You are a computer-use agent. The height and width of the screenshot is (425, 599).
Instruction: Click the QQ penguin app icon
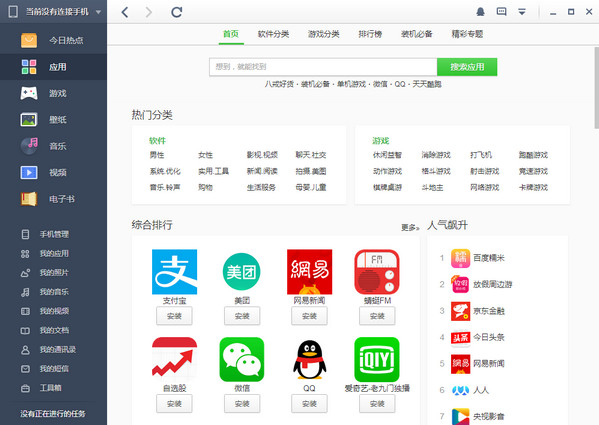(x=309, y=359)
